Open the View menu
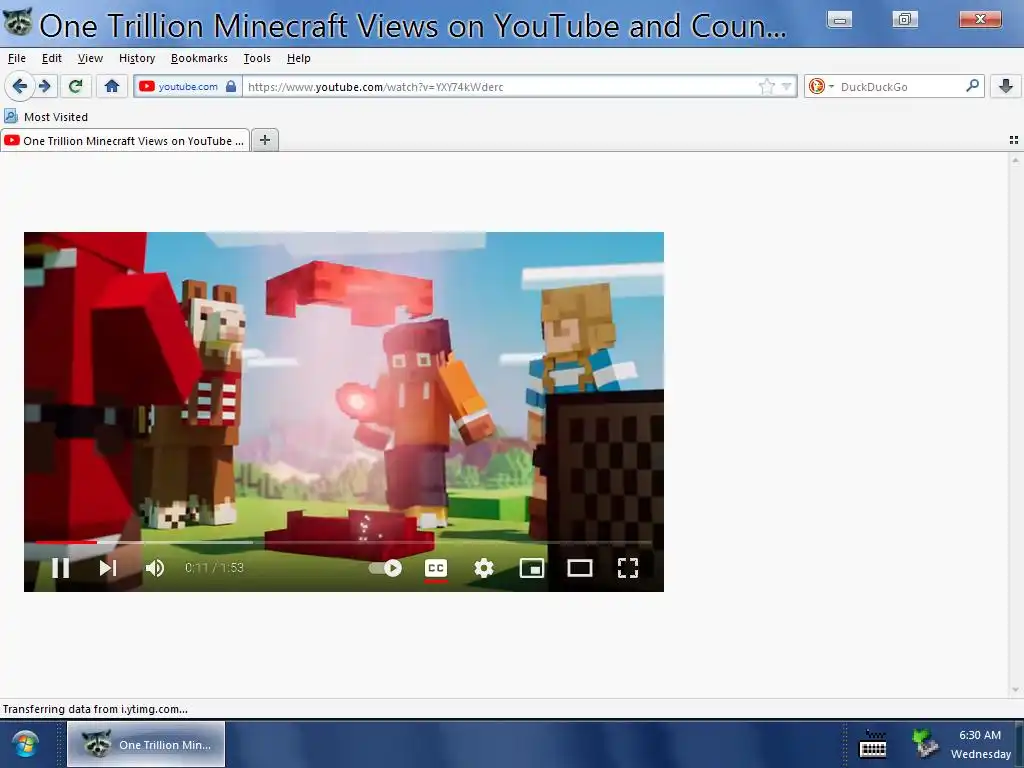Image resolution: width=1024 pixels, height=768 pixels. [x=90, y=58]
